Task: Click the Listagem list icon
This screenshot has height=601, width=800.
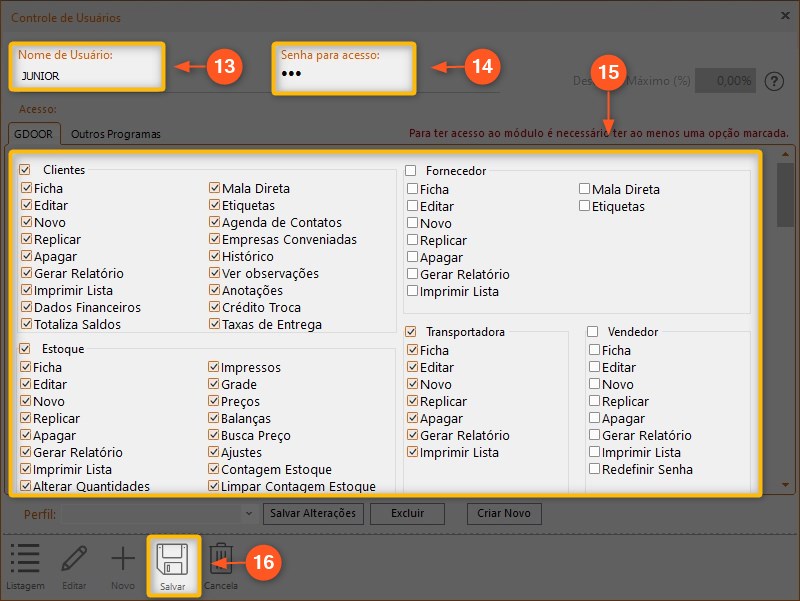Action: (x=24, y=560)
